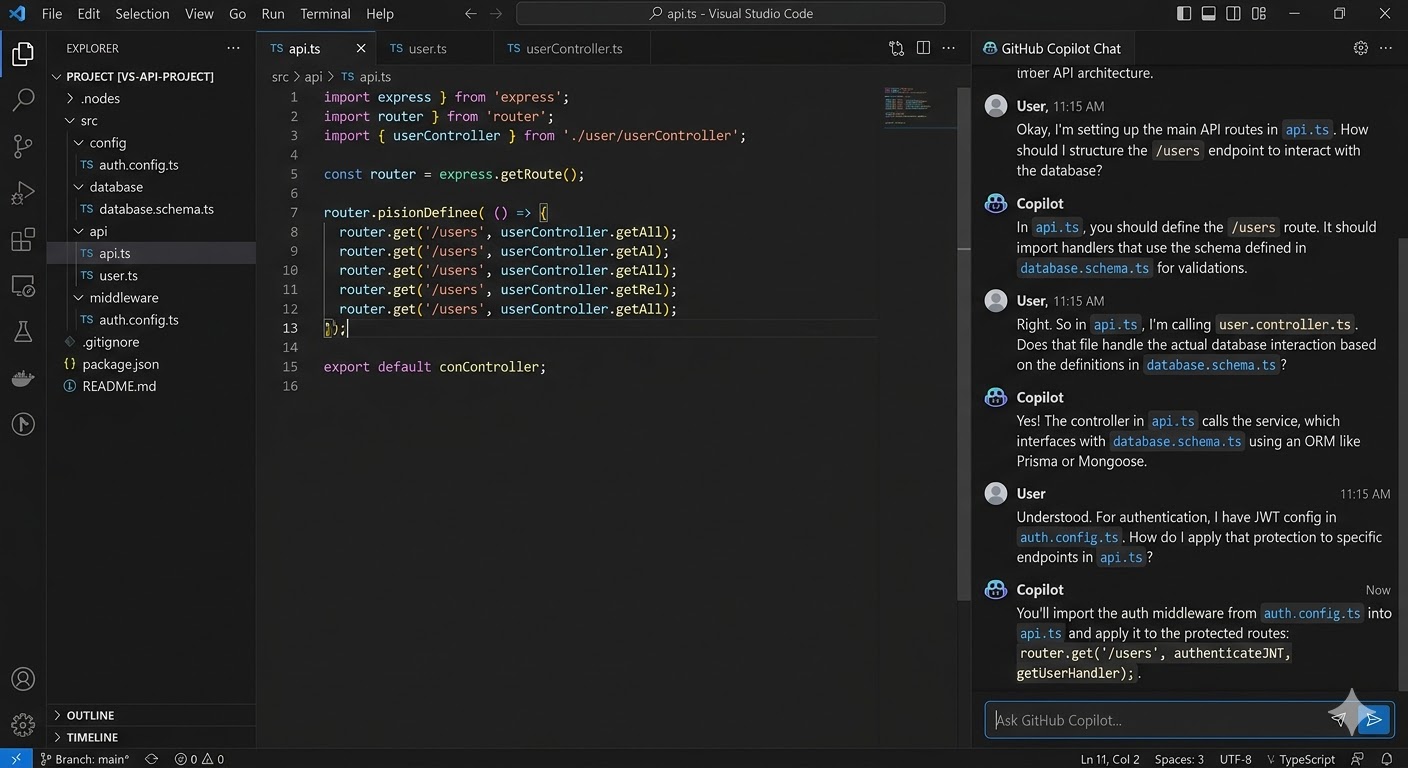Toggle the bottom Panel layout button
The height and width of the screenshot is (768, 1408).
pos(1208,14)
